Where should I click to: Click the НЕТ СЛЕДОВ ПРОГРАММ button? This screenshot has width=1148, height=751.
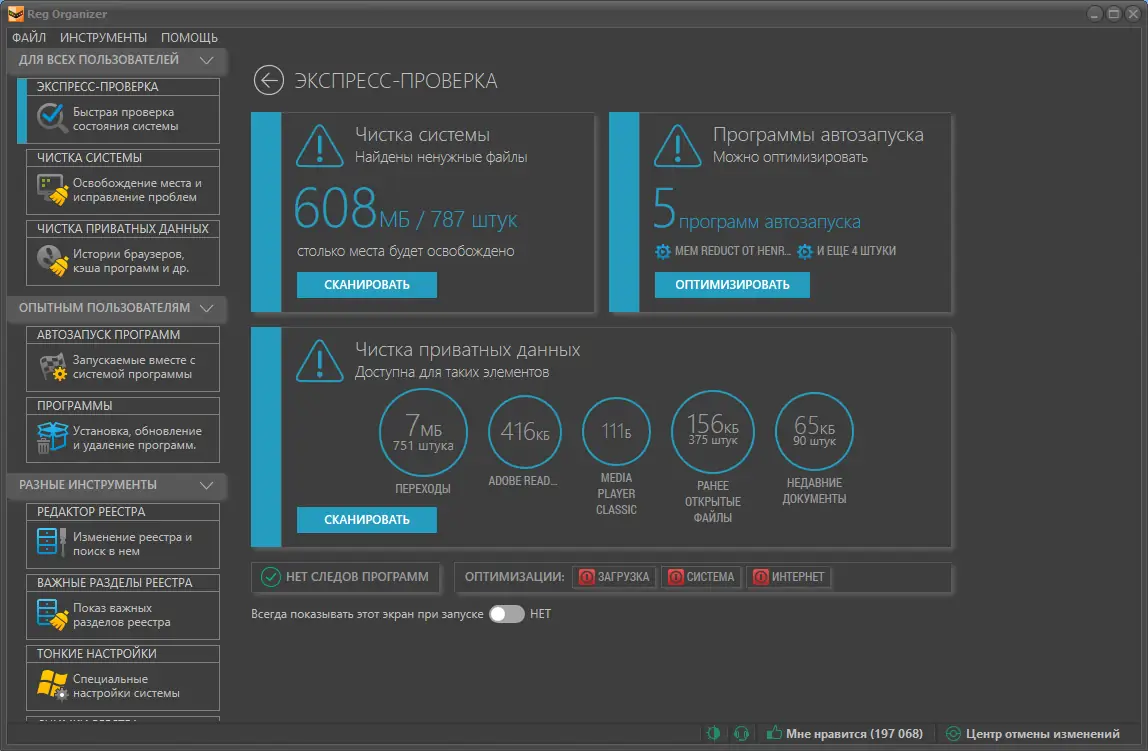[346, 577]
